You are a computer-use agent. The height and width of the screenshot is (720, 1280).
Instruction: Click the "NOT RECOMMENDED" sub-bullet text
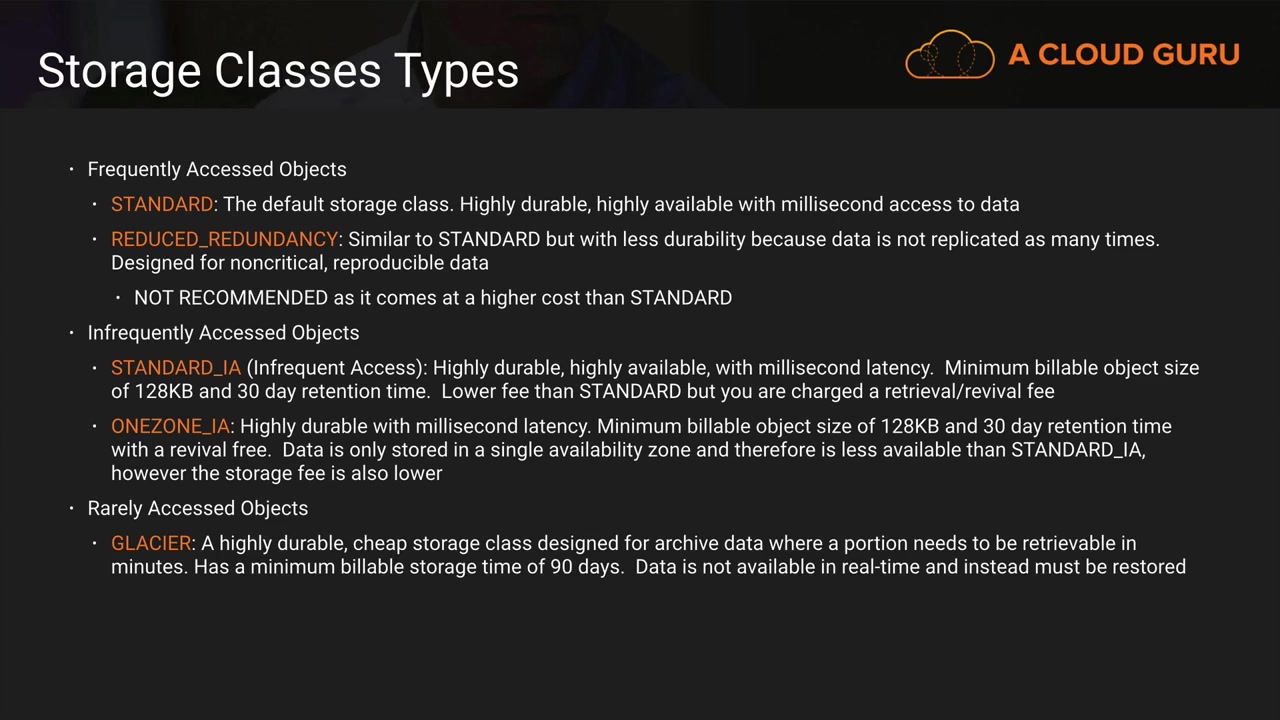(231, 298)
